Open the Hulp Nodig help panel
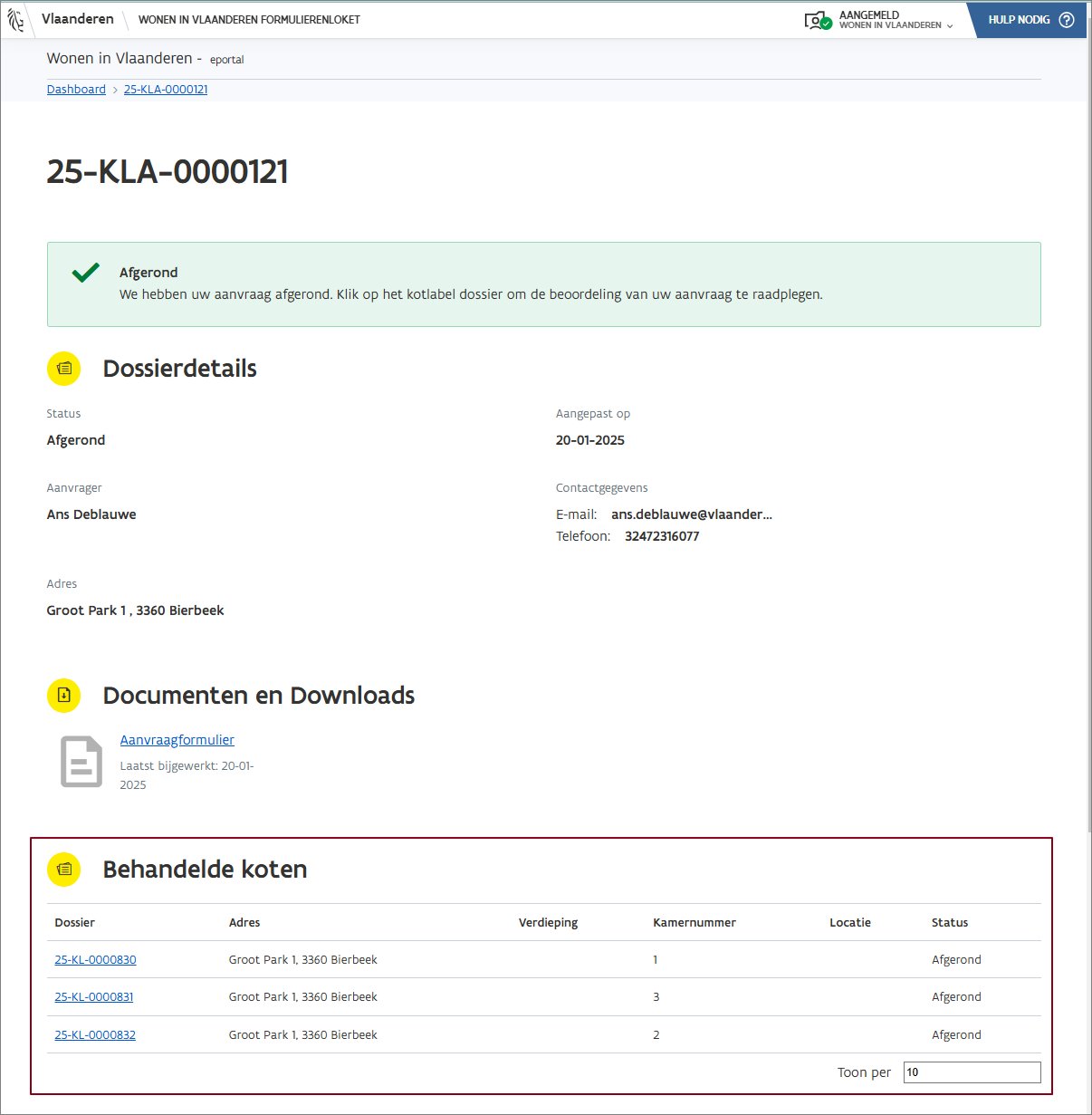 (x=1019, y=20)
